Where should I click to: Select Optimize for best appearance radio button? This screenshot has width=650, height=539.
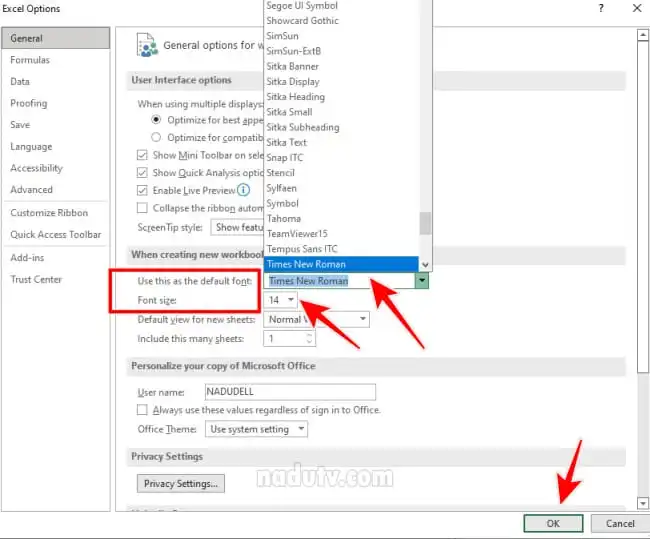(x=156, y=120)
